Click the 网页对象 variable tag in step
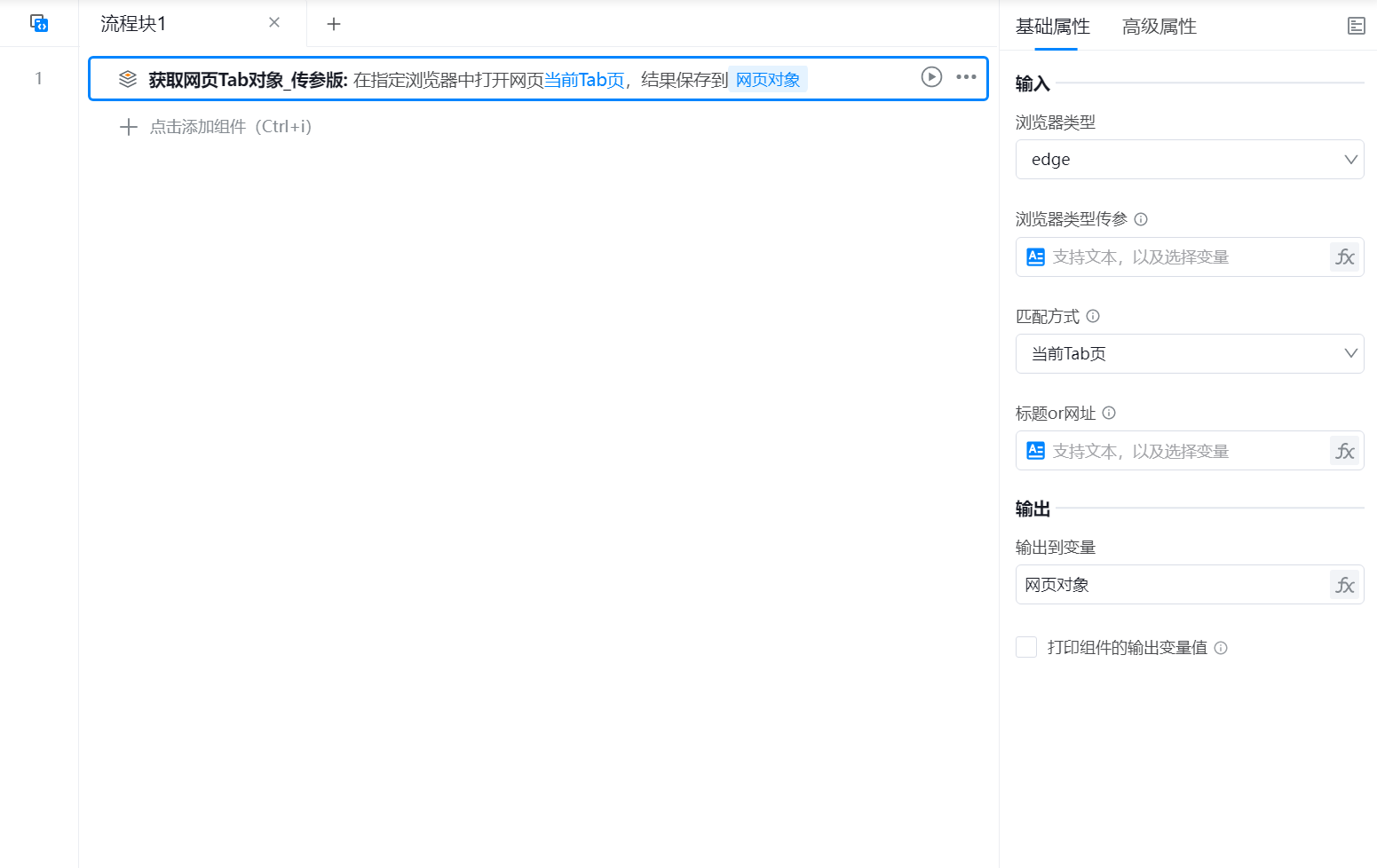The height and width of the screenshot is (868, 1377). coord(768,80)
